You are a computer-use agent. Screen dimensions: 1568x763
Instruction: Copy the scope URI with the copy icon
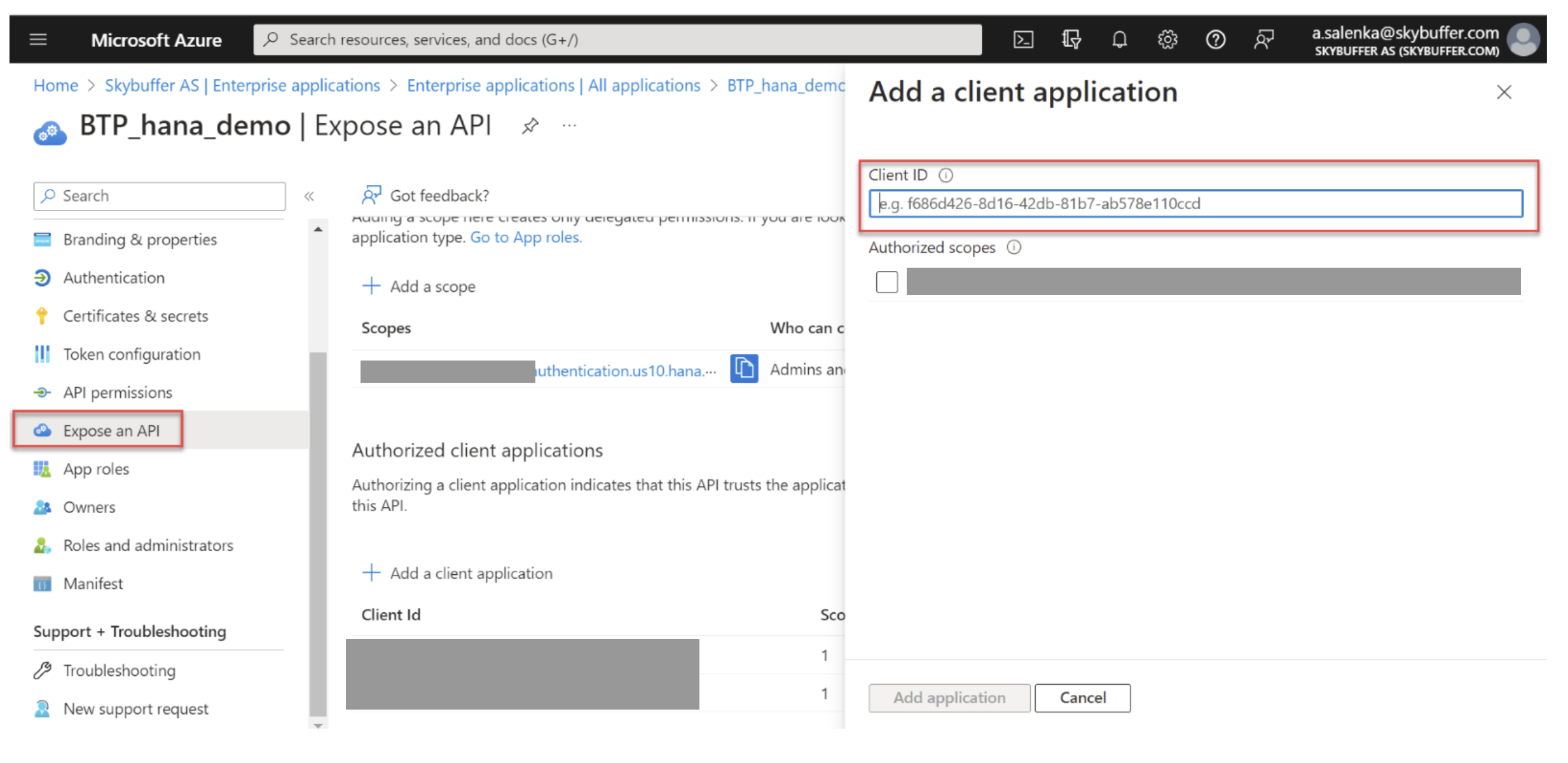[x=744, y=368]
